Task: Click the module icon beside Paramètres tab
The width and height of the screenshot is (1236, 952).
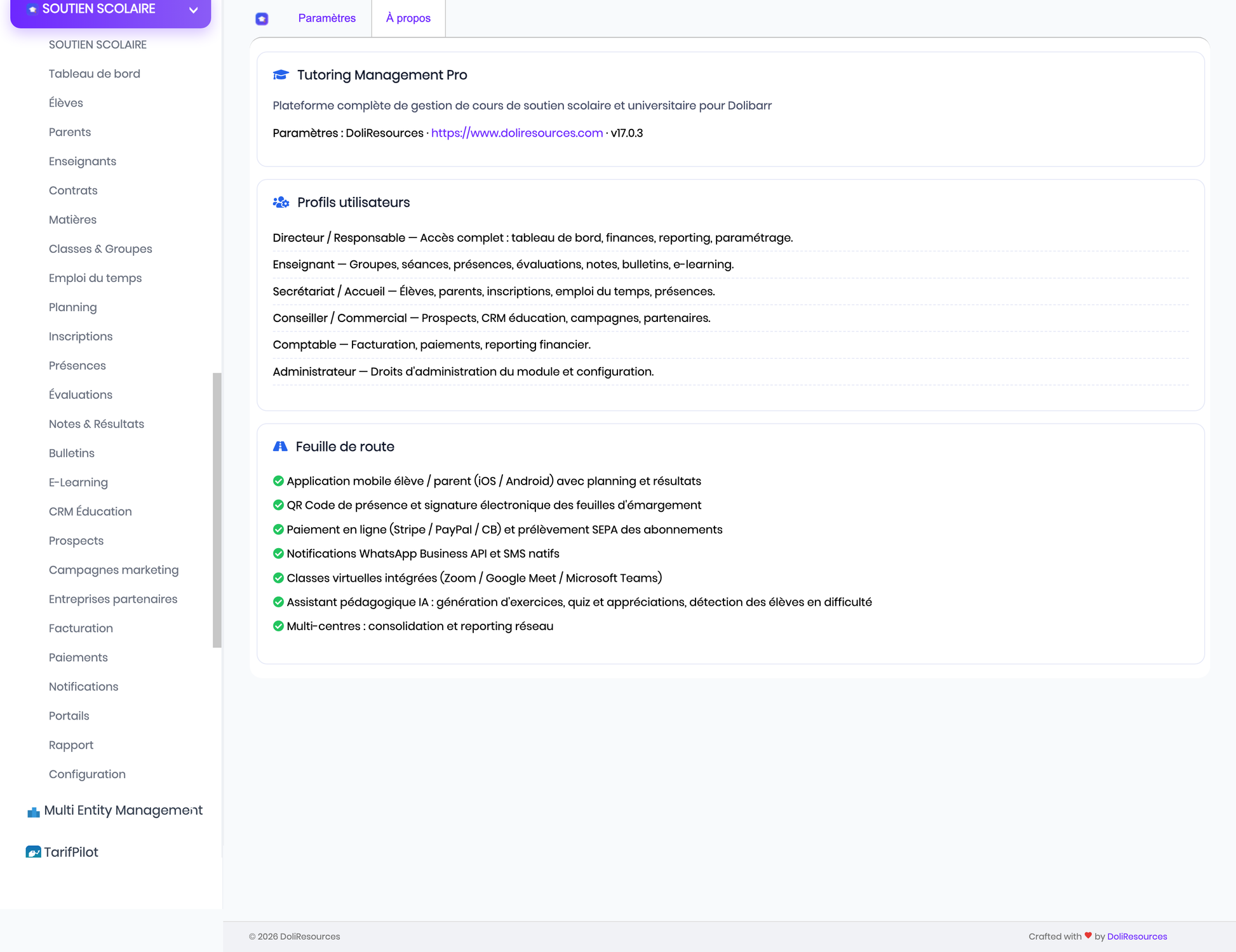Action: [262, 18]
